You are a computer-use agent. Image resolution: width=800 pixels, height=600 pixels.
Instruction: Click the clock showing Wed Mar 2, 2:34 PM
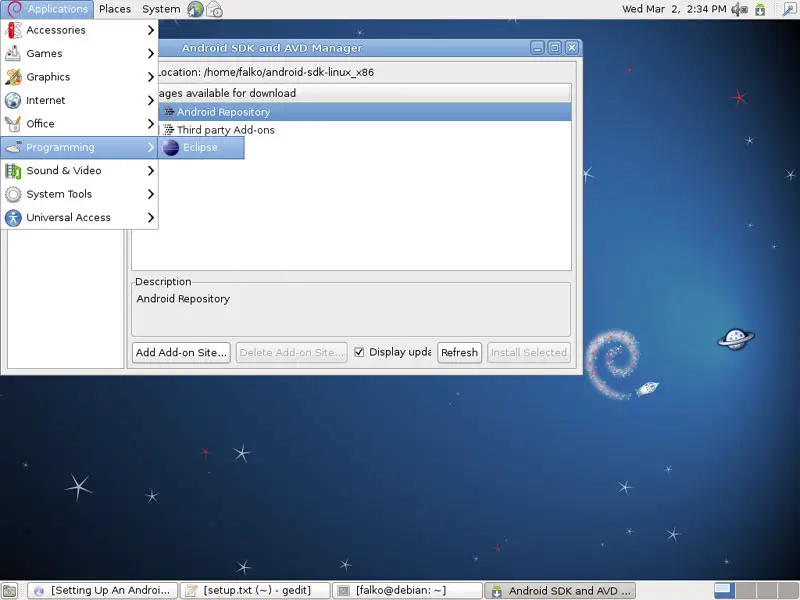pyautogui.click(x=674, y=9)
